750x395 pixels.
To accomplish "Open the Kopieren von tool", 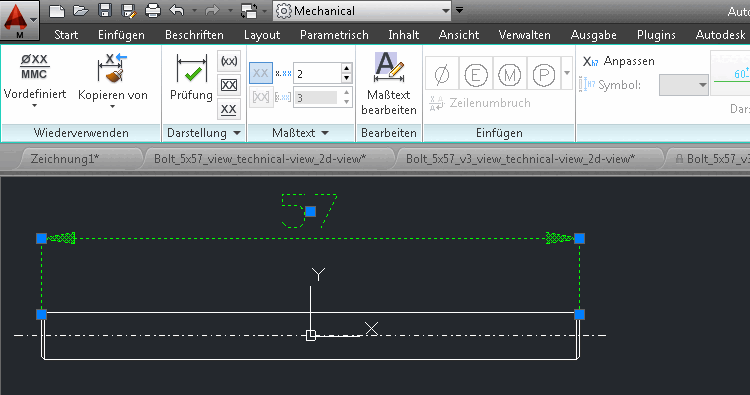I will 113,79.
